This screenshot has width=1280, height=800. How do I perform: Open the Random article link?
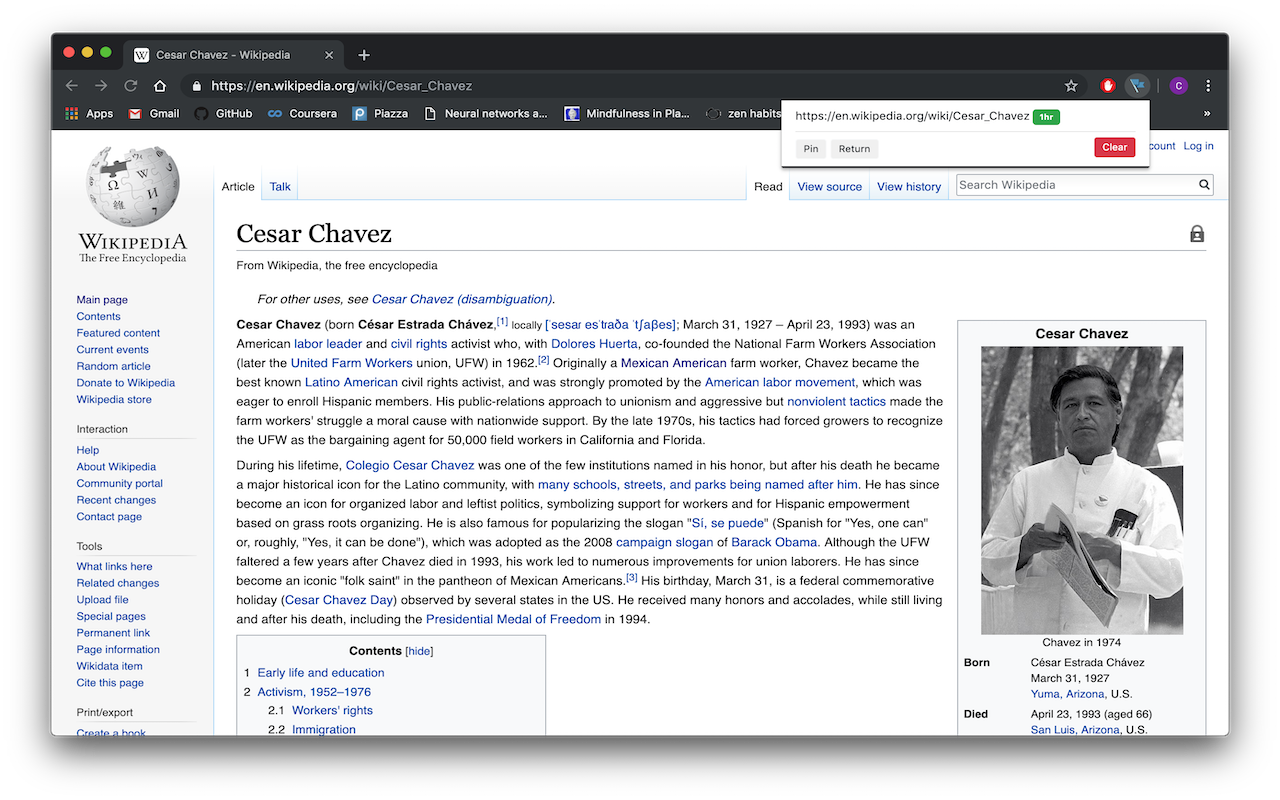113,366
